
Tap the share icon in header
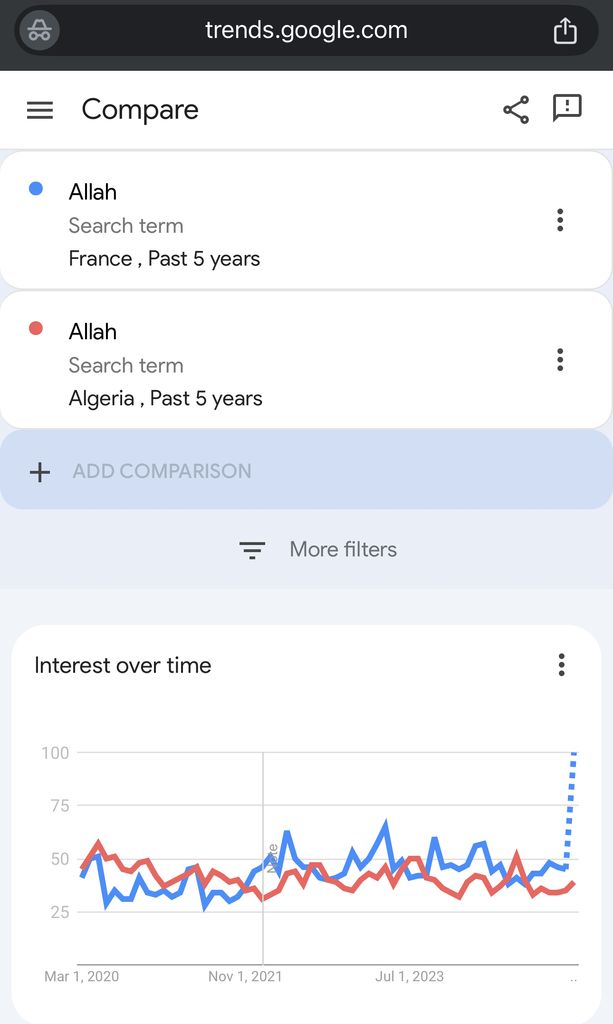click(x=516, y=110)
